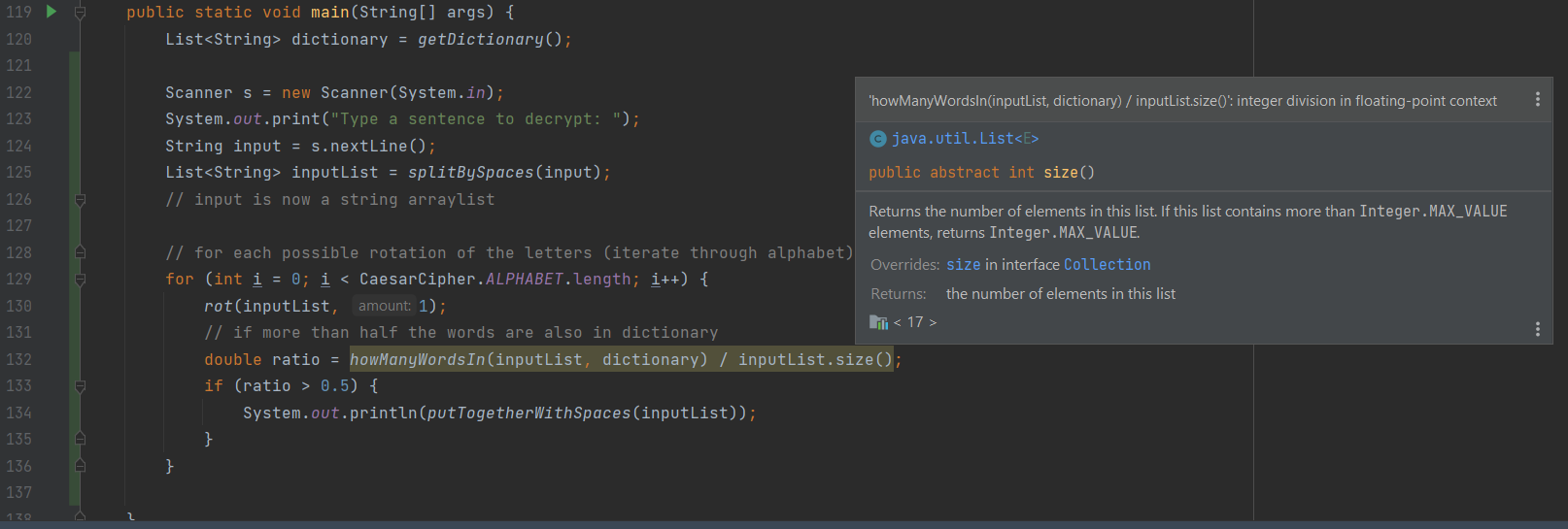Click line number 132 in the gutter
Viewport: 1568px width, 529px height.
pos(19,359)
